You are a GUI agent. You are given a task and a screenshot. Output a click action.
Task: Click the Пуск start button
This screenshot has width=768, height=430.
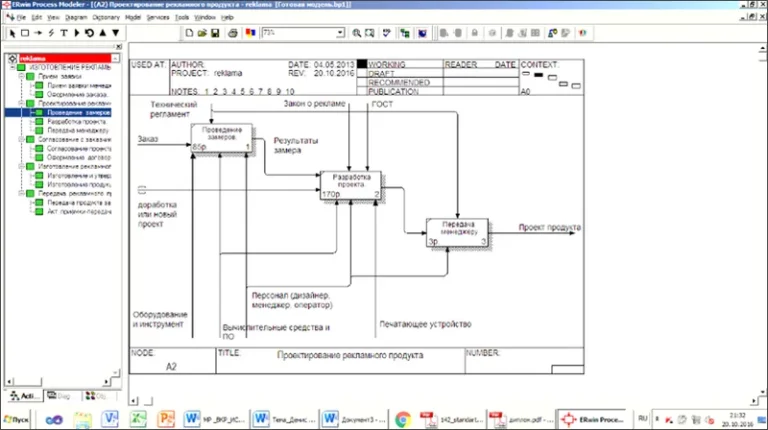click(18, 417)
